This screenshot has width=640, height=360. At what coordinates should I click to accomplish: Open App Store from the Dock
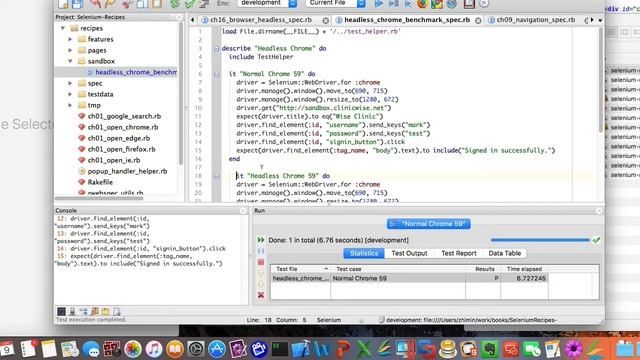coord(217,349)
